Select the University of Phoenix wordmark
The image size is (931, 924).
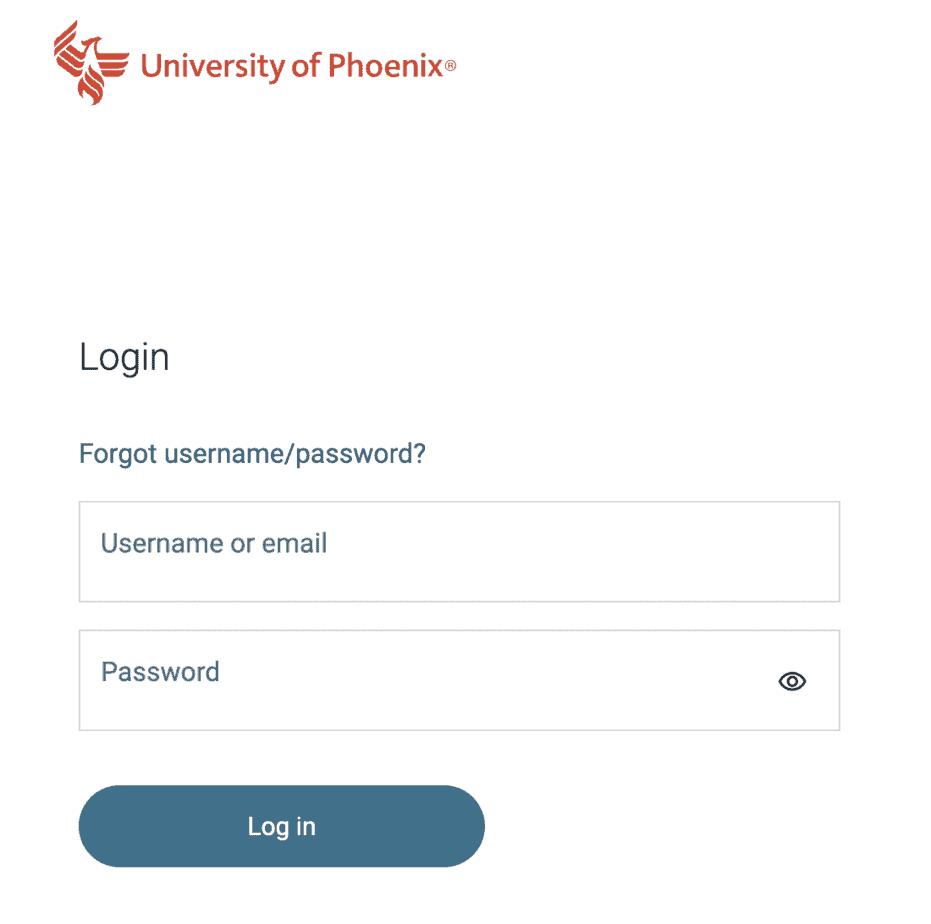pyautogui.click(x=298, y=66)
